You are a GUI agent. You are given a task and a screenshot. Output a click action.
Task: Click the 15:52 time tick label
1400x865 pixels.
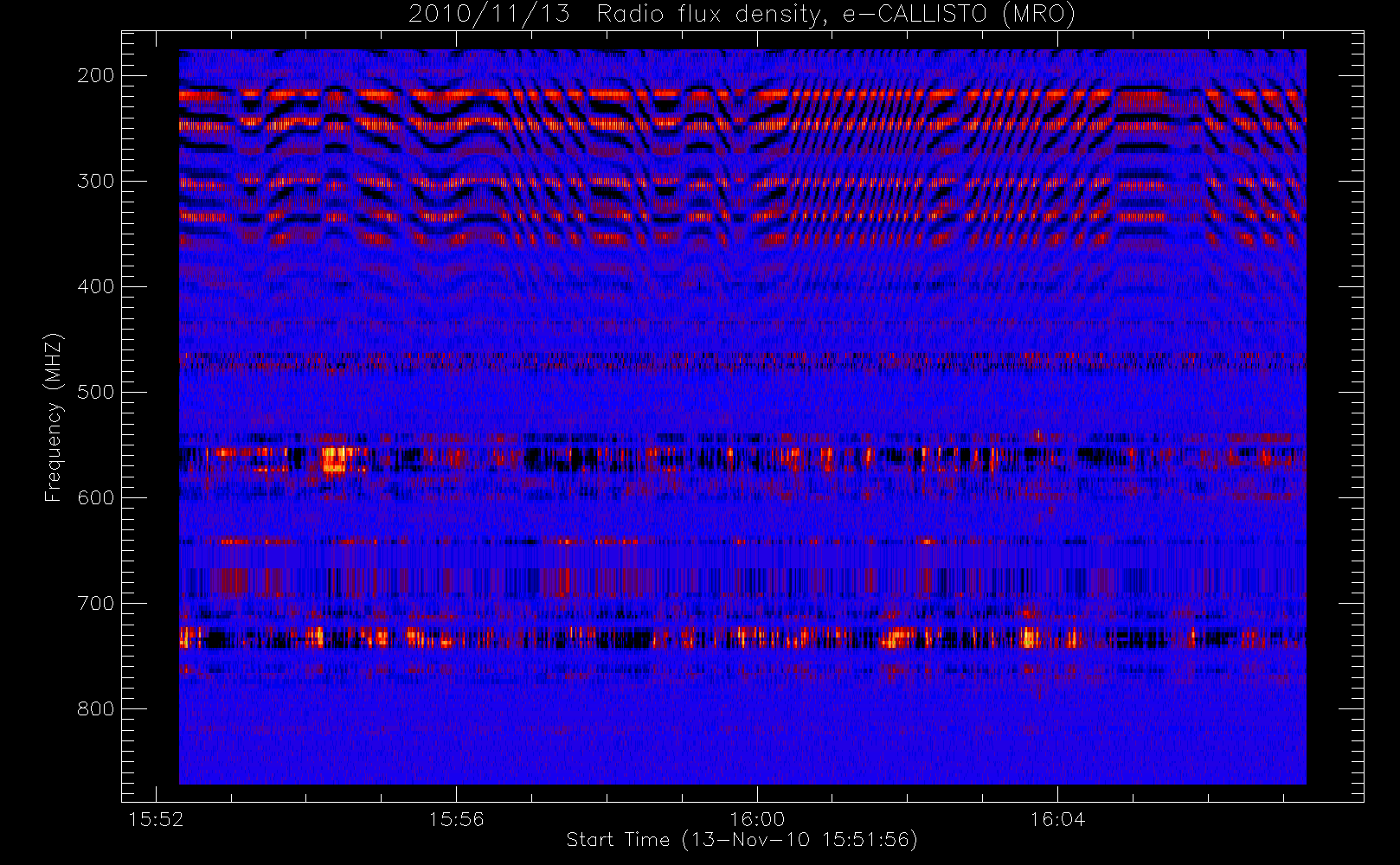click(156, 819)
